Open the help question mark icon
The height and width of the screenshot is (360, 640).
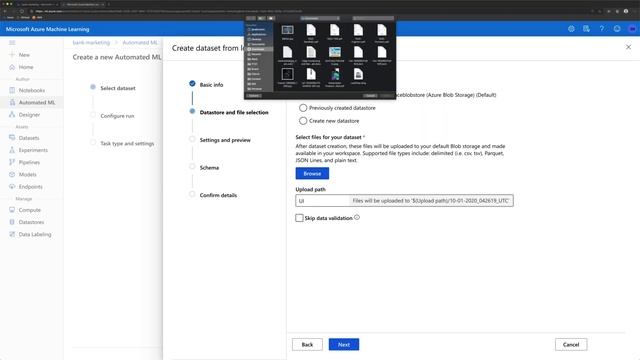[602, 29]
